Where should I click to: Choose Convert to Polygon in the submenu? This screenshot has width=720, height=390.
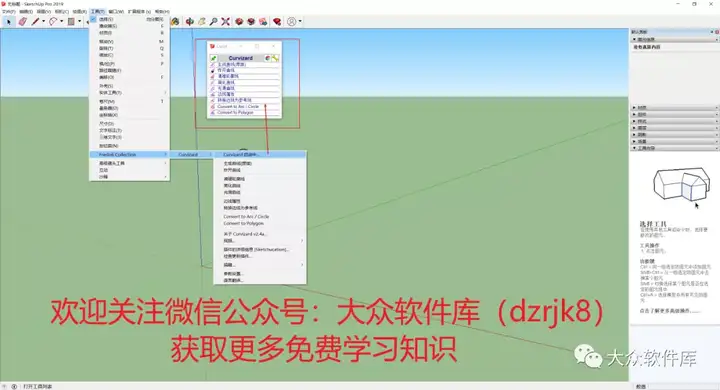coord(260,223)
